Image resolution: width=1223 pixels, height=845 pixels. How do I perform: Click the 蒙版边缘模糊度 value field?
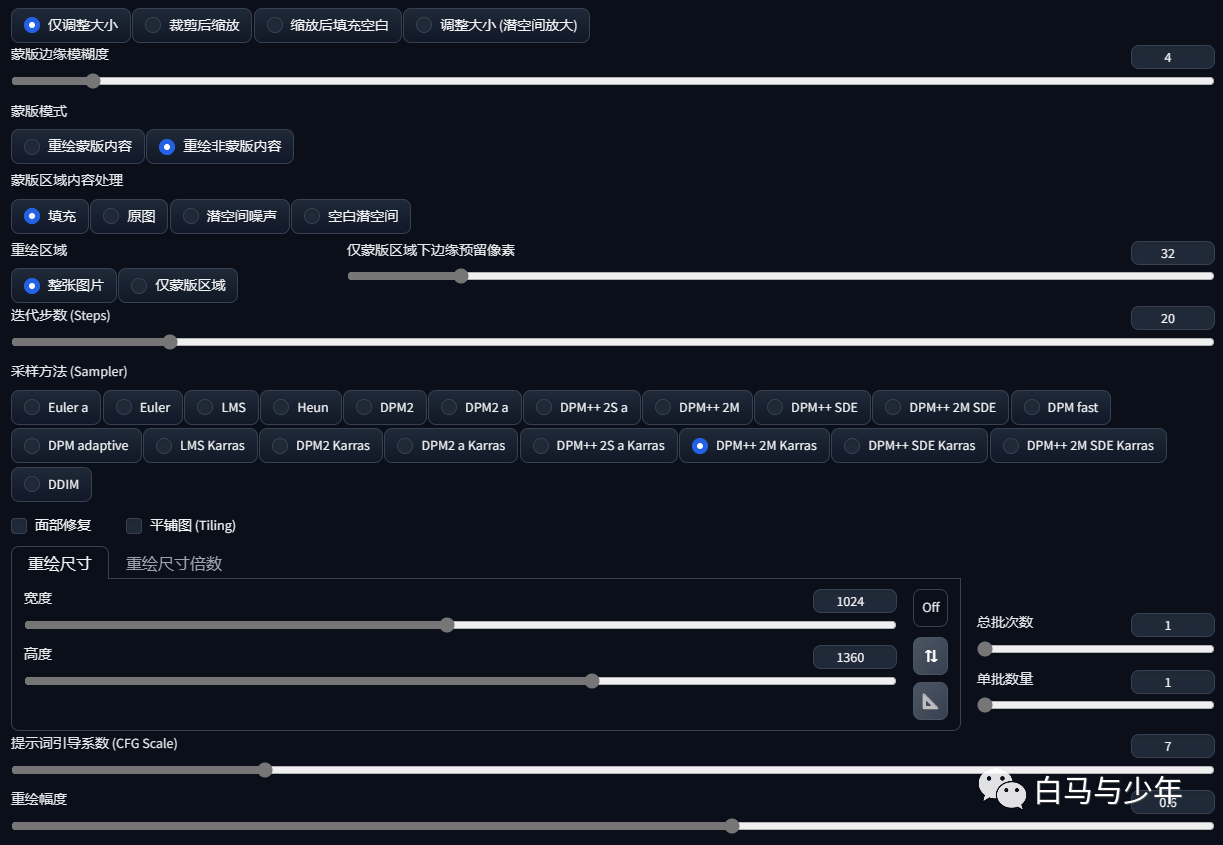pos(1172,57)
